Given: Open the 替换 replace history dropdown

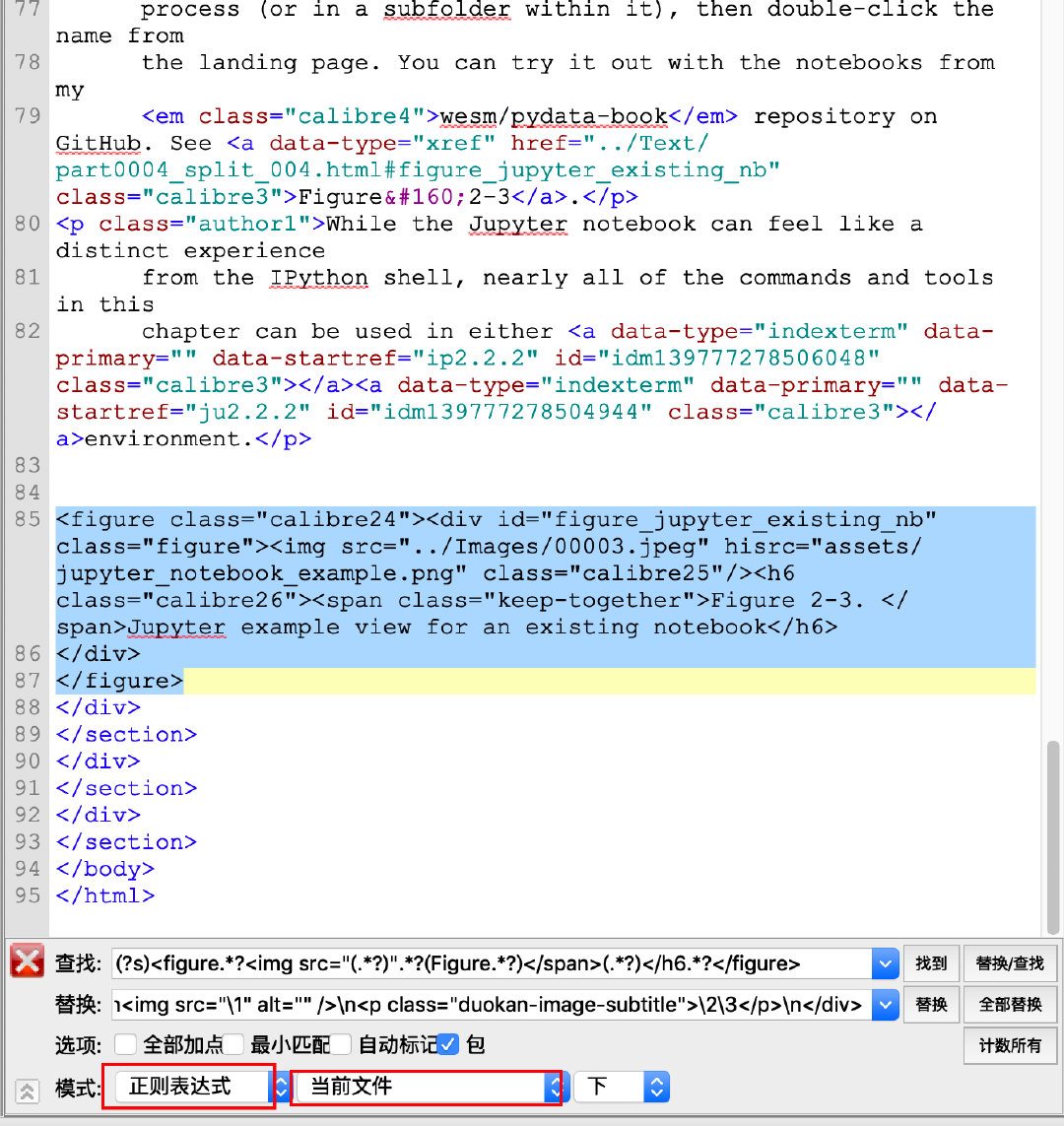Looking at the screenshot, I should click(886, 1005).
